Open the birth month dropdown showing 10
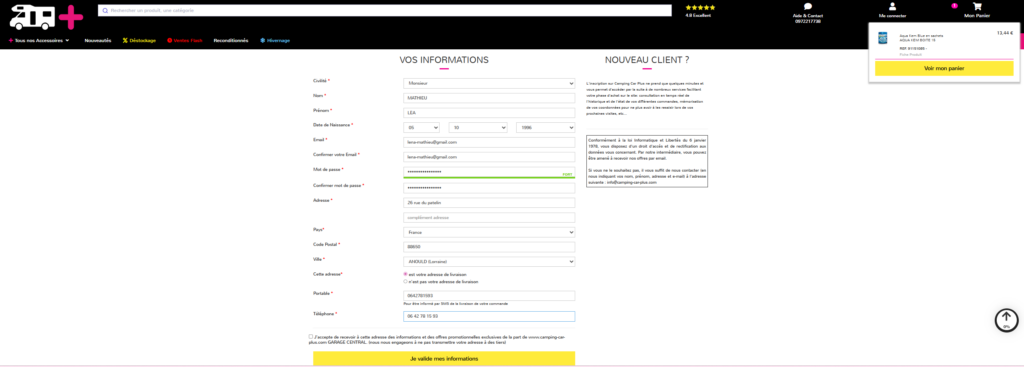 click(x=478, y=128)
